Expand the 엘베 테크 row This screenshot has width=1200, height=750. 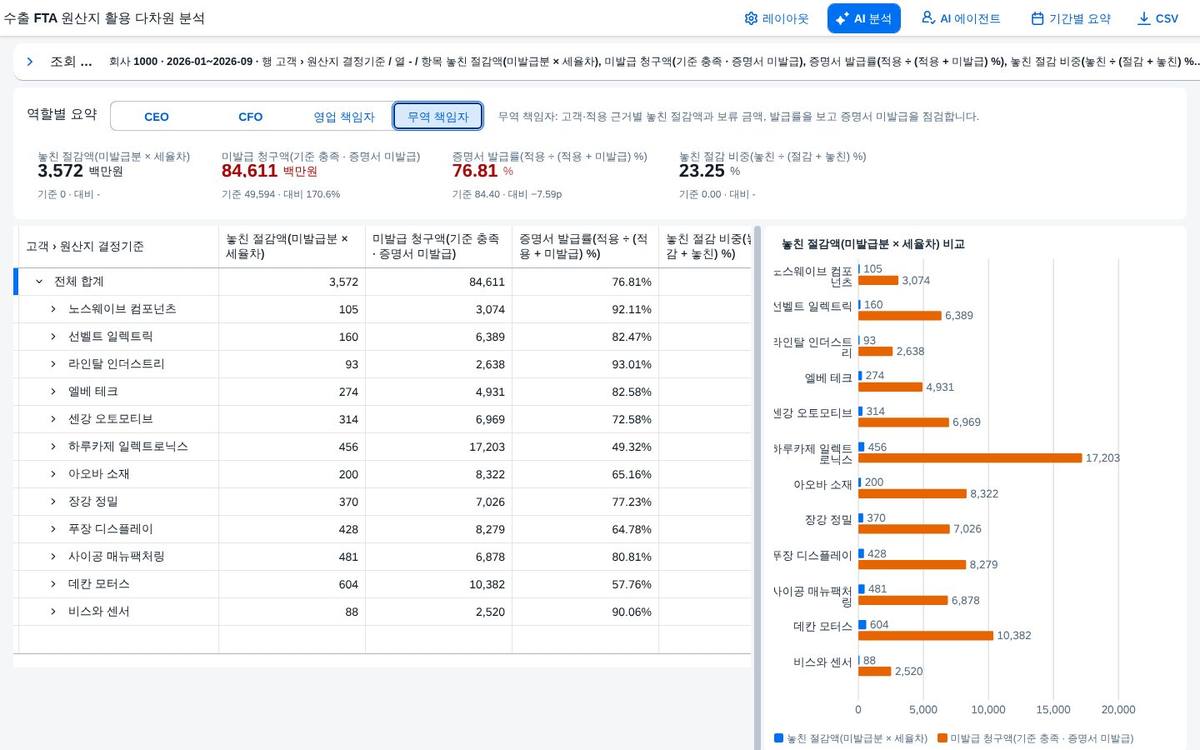[x=53, y=392]
